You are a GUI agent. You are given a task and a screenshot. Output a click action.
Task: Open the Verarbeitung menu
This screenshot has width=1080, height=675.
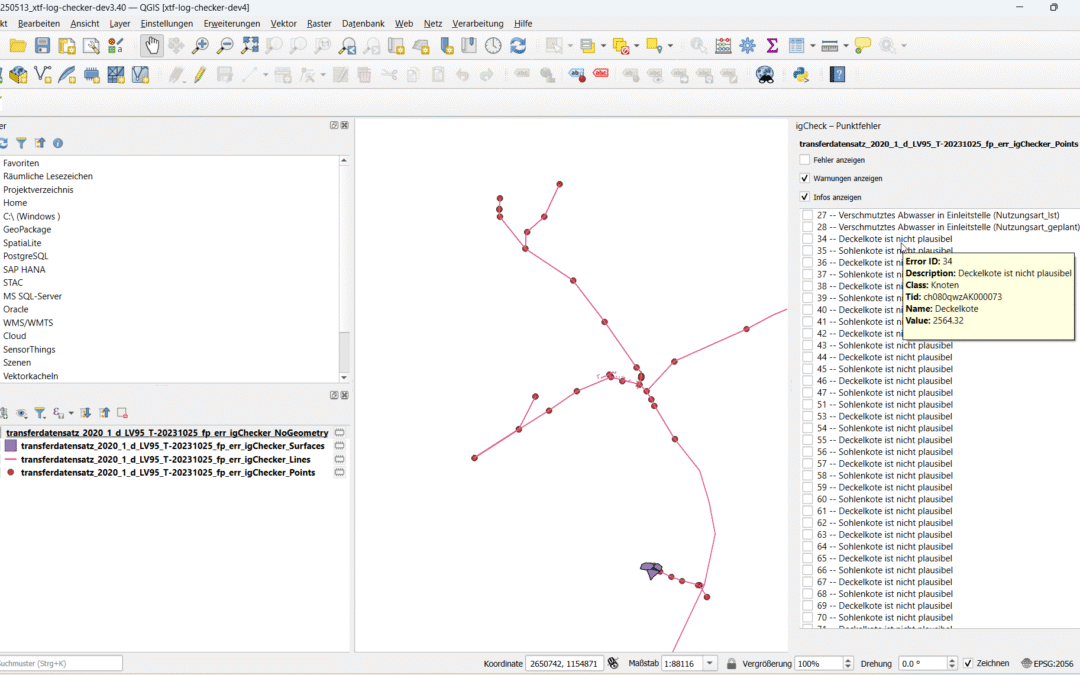coord(476,23)
